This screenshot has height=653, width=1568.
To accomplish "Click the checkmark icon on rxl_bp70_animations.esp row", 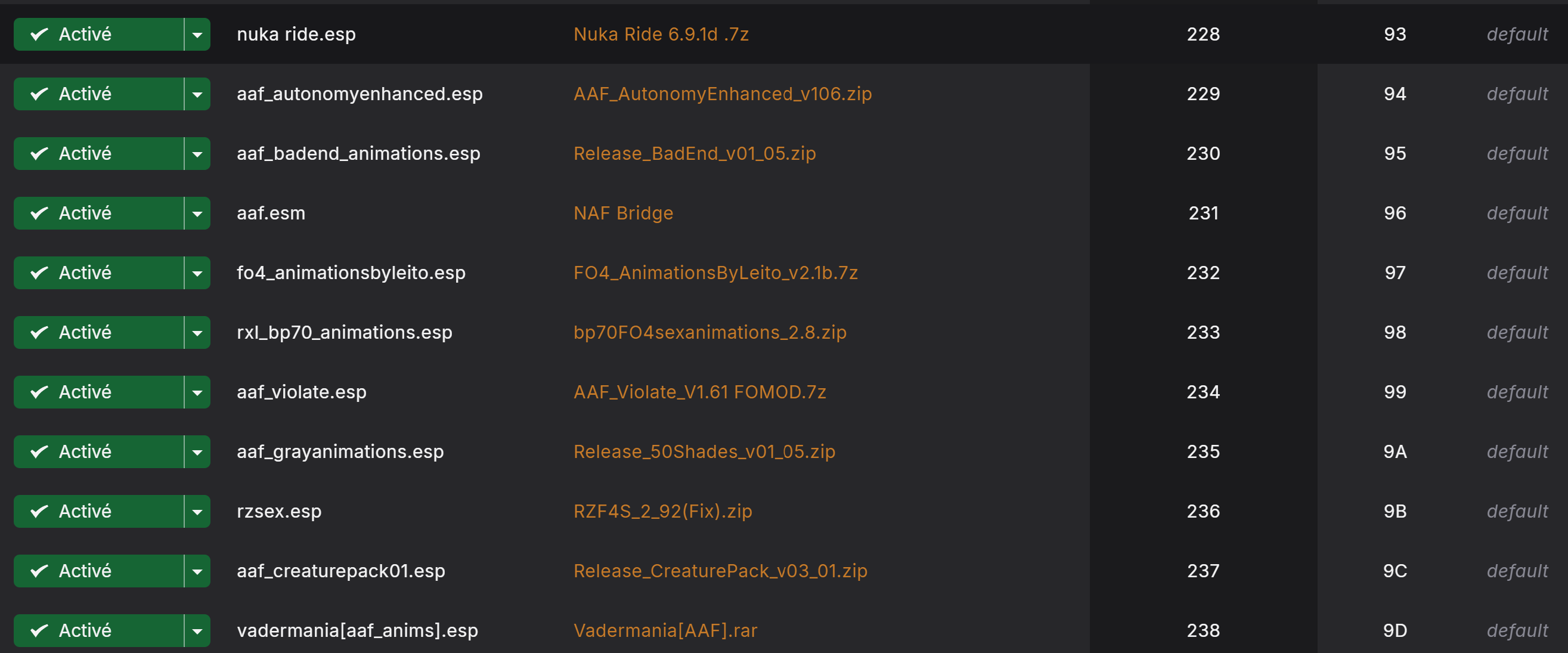I will (x=39, y=332).
